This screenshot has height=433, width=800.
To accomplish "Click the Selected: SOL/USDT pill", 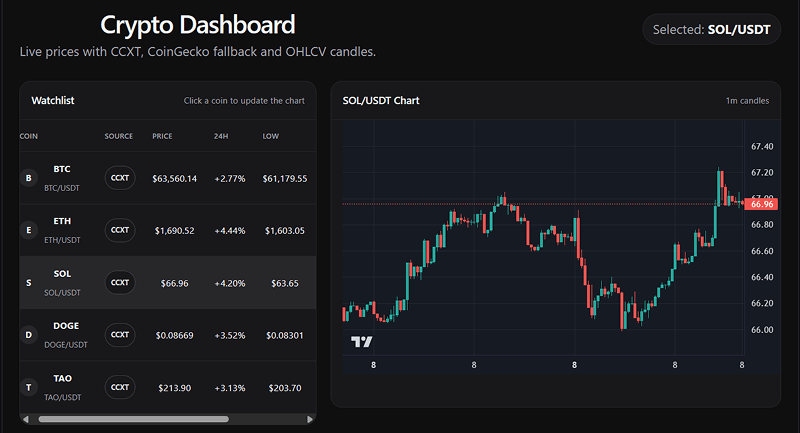I will tap(711, 30).
